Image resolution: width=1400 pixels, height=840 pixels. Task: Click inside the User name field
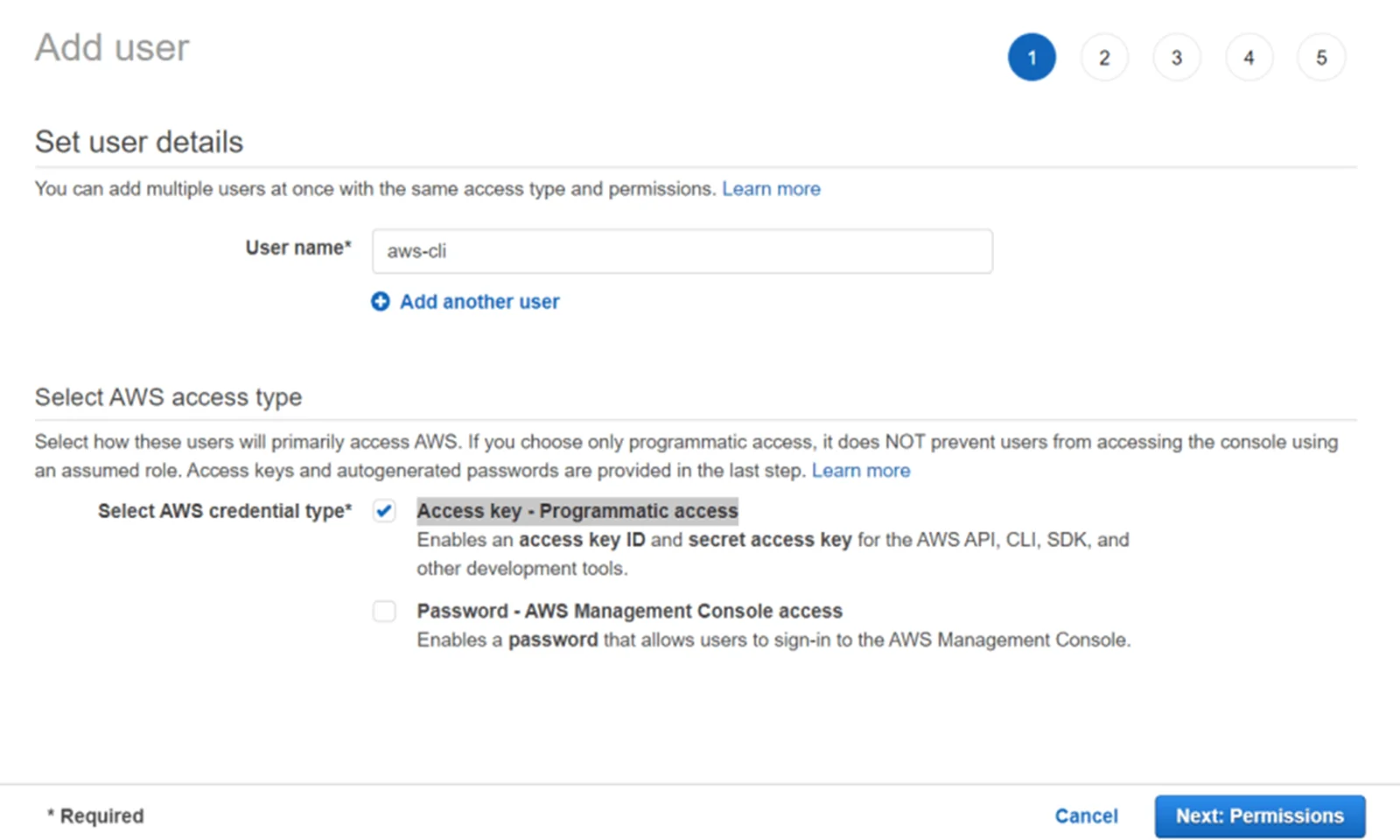point(682,251)
